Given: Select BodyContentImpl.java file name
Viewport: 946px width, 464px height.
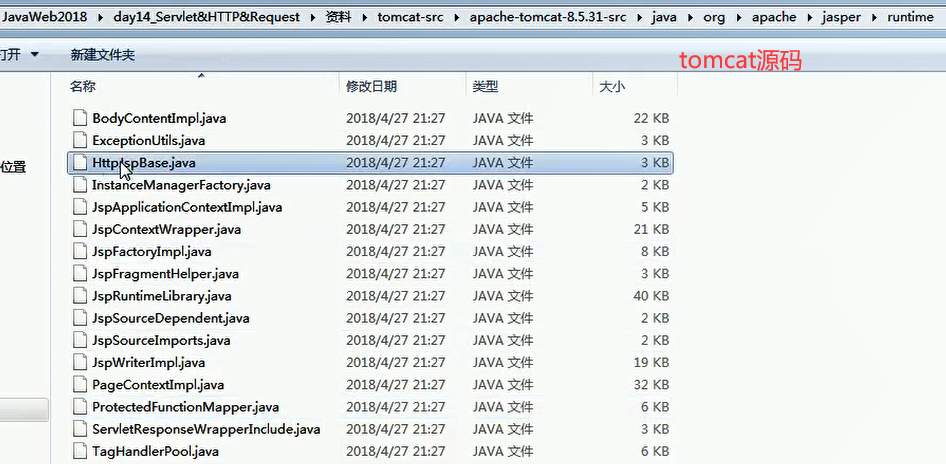Looking at the screenshot, I should coord(159,118).
